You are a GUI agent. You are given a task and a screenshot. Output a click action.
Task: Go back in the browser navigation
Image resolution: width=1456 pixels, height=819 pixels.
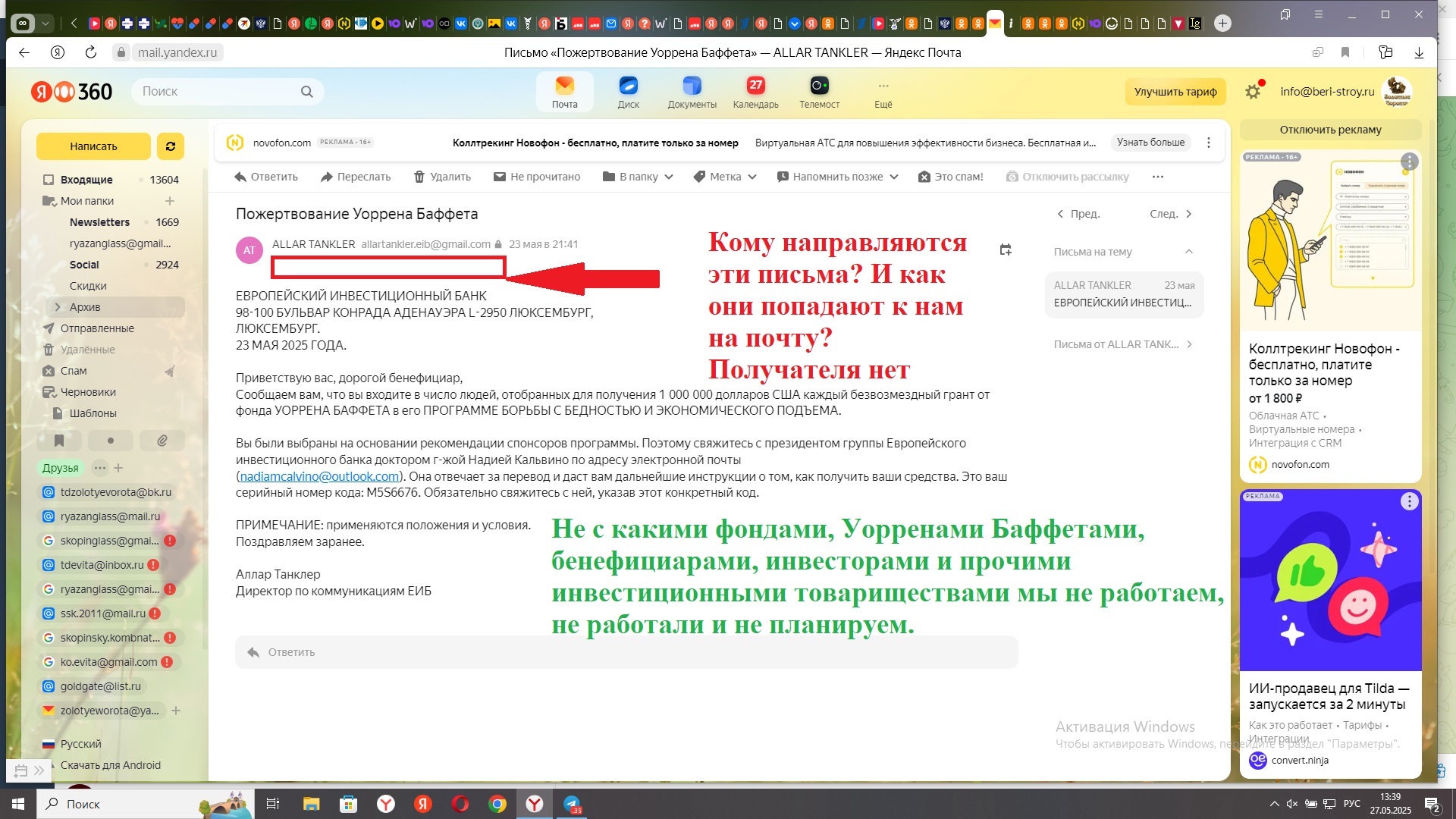pyautogui.click(x=24, y=52)
